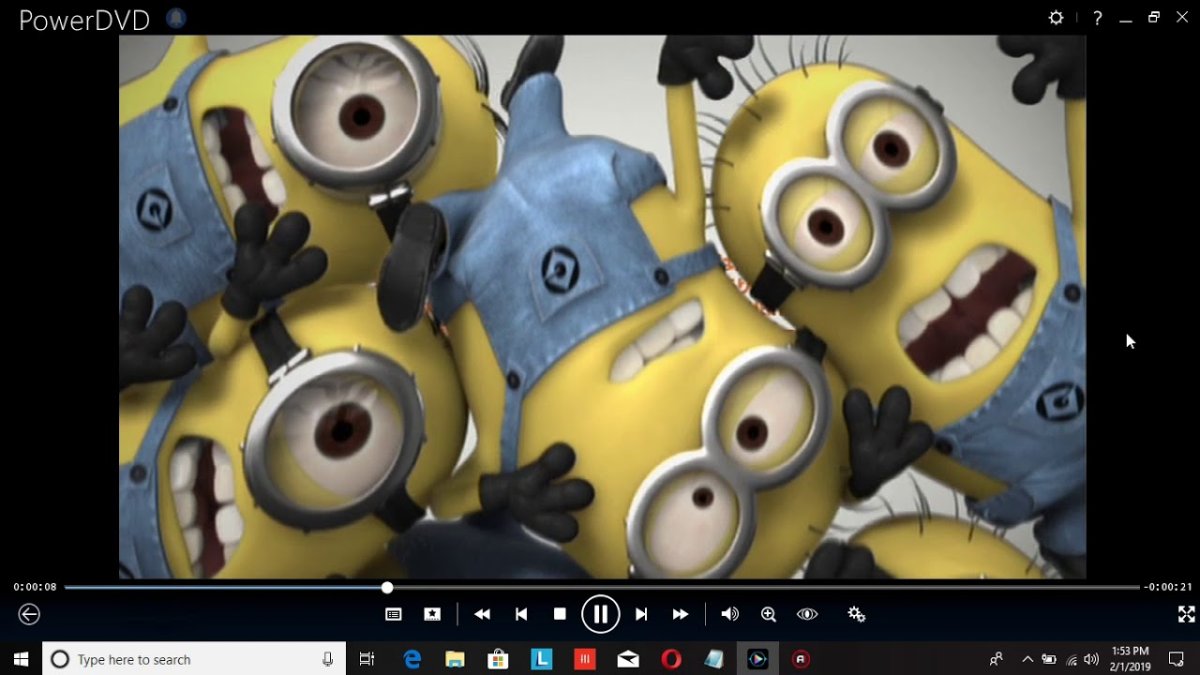Launch Opera browser from taskbar
Screen dimensions: 1200x675
click(671, 659)
